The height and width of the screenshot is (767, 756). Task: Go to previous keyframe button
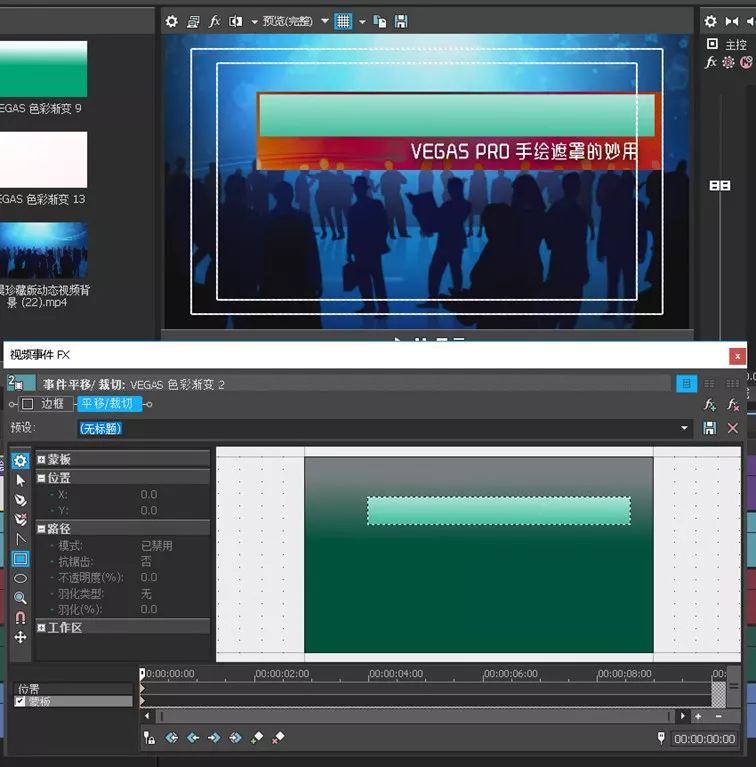coord(193,738)
